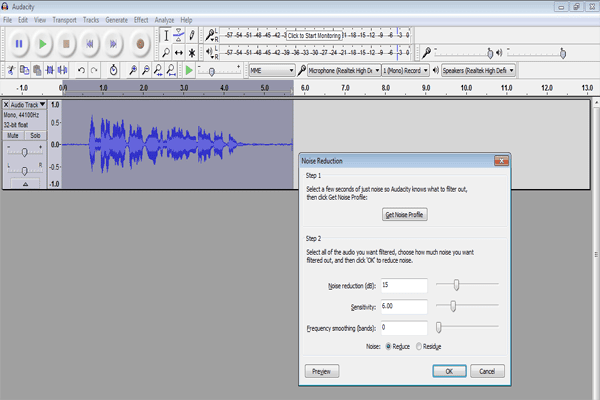Open the MME audio host dropdown
This screenshot has width=600, height=400.
[x=272, y=70]
